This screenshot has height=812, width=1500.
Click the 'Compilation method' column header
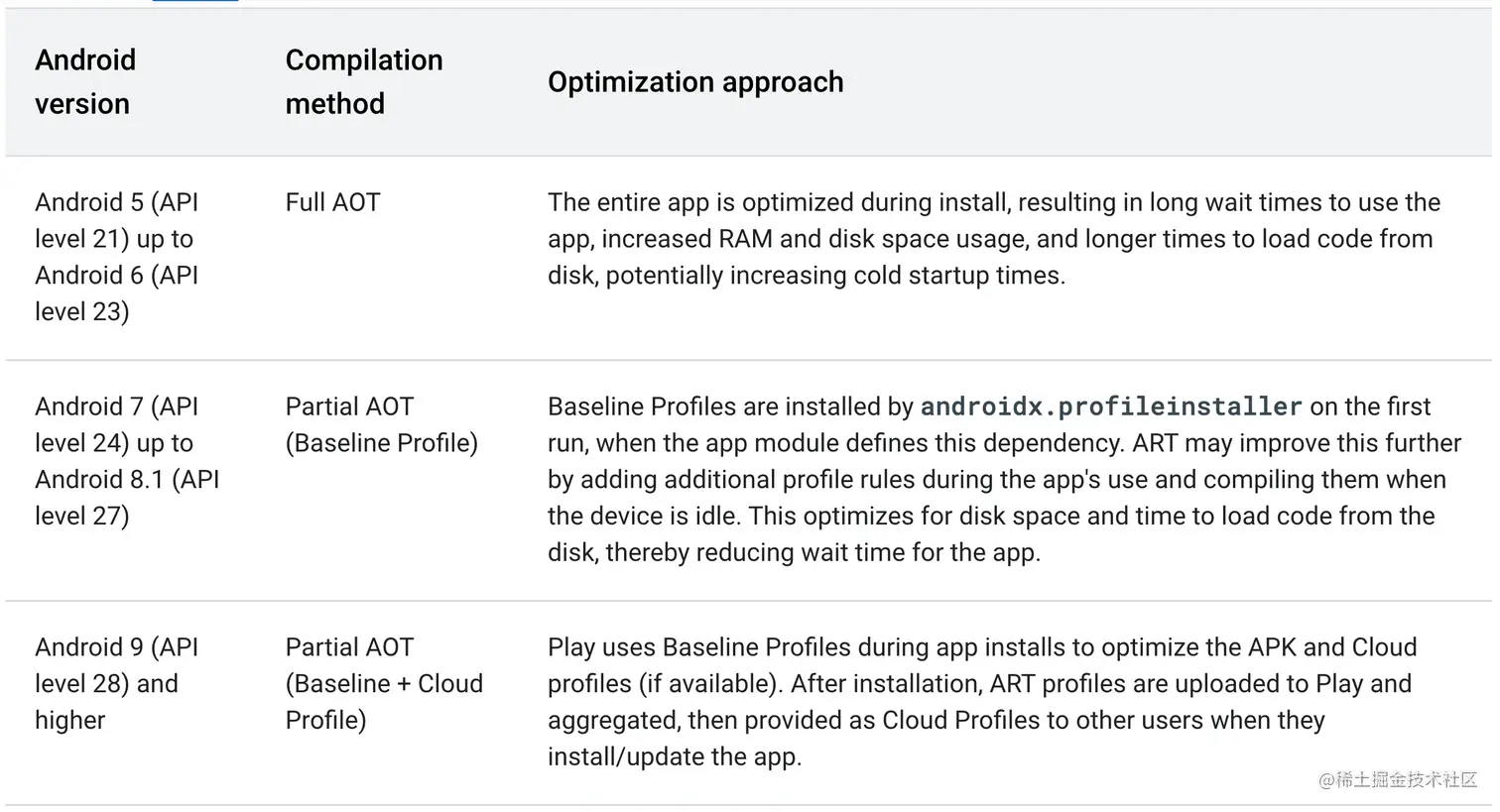click(364, 81)
